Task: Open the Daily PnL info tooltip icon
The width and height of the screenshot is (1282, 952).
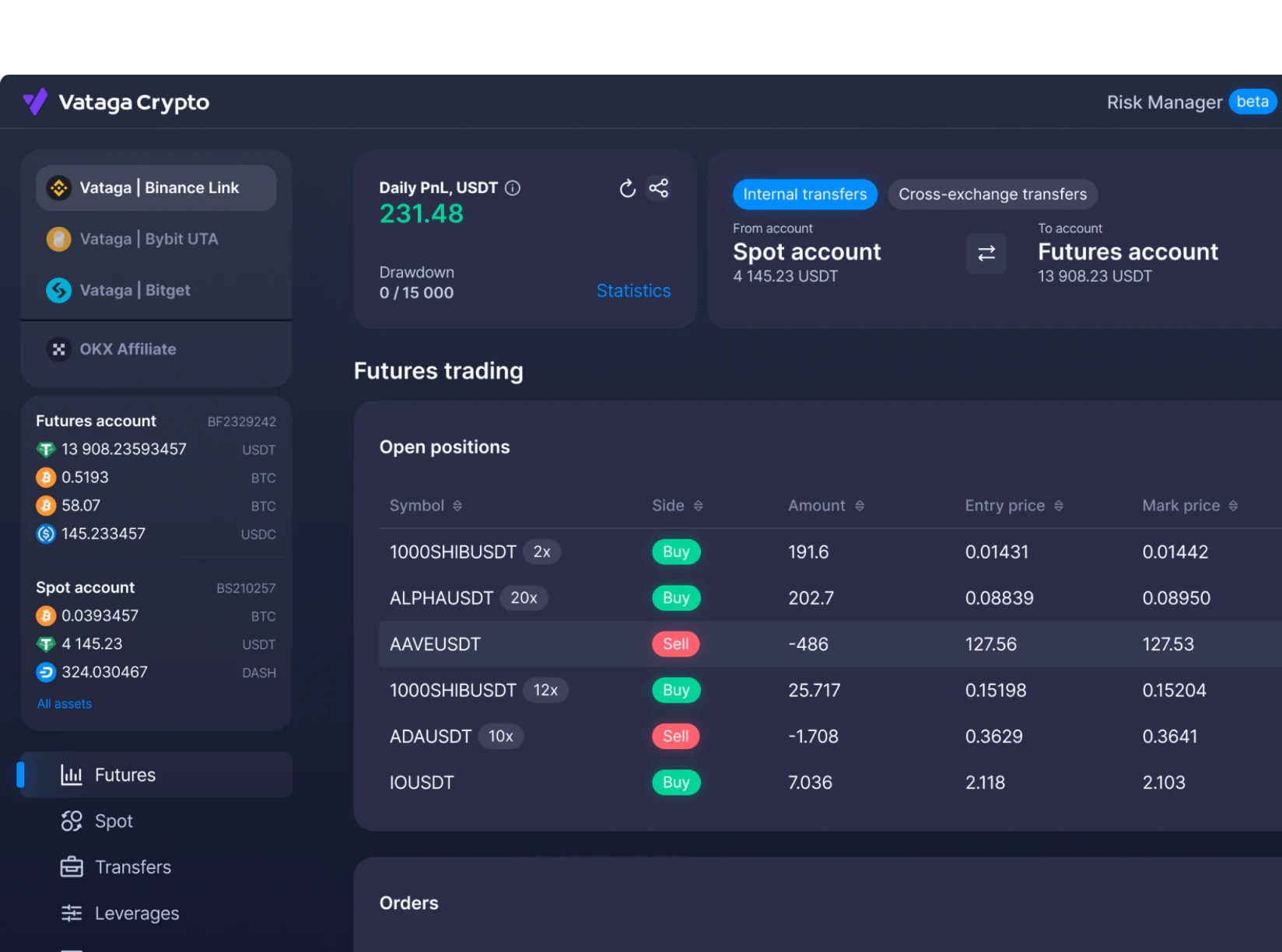Action: (x=513, y=188)
